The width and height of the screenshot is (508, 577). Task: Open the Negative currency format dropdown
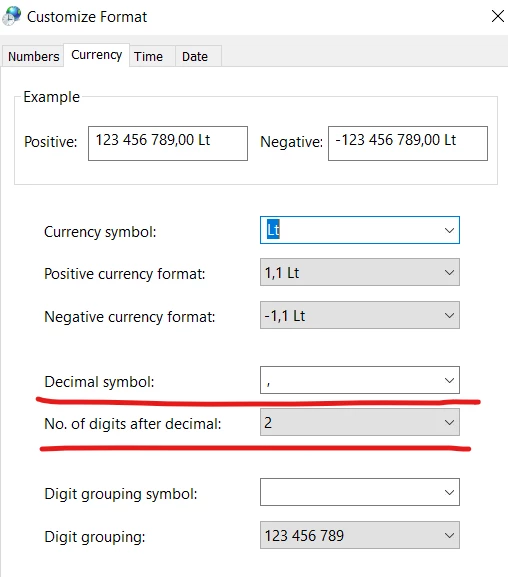pos(360,315)
